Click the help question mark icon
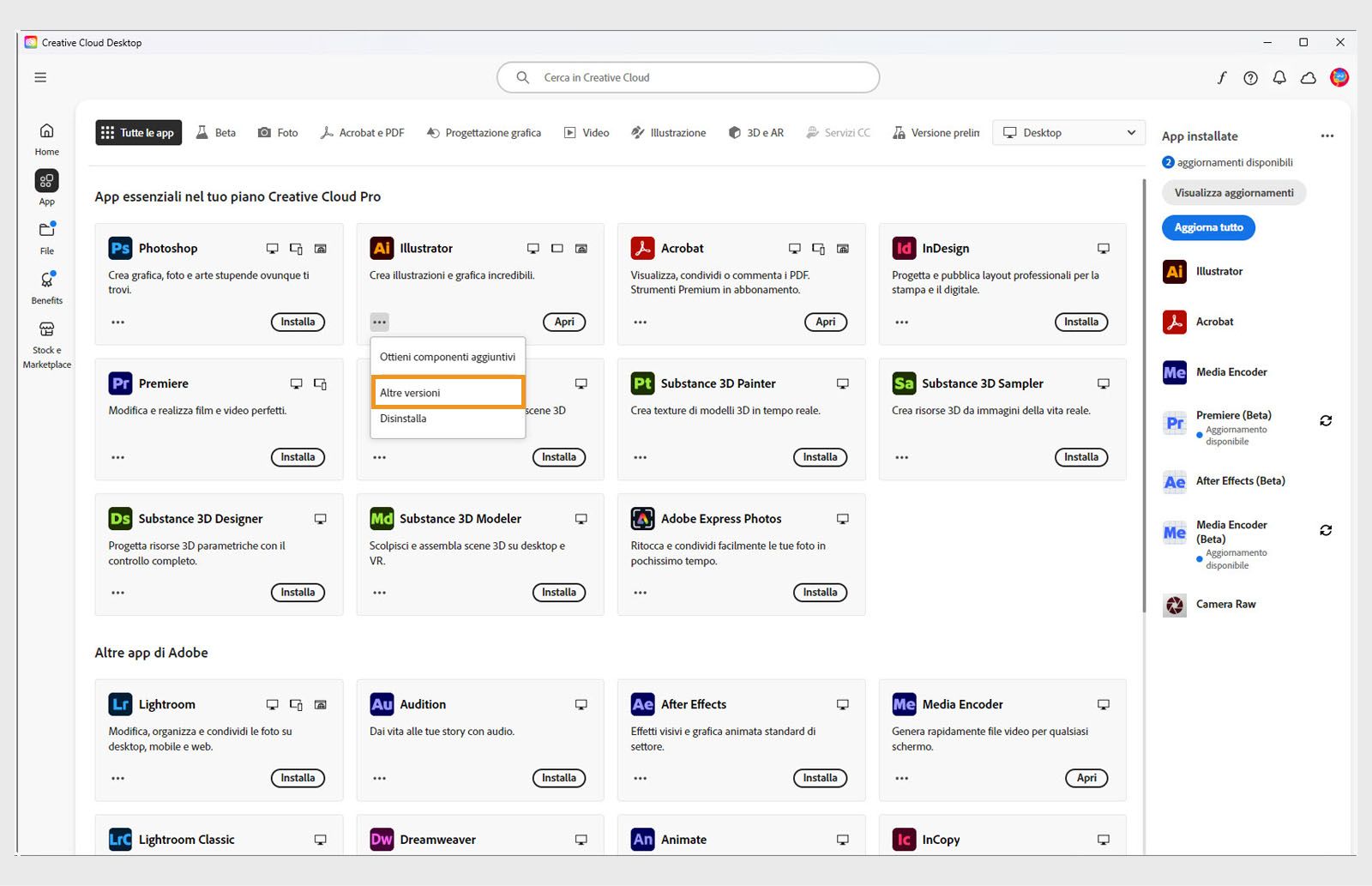This screenshot has width=1372, height=886. click(1250, 77)
